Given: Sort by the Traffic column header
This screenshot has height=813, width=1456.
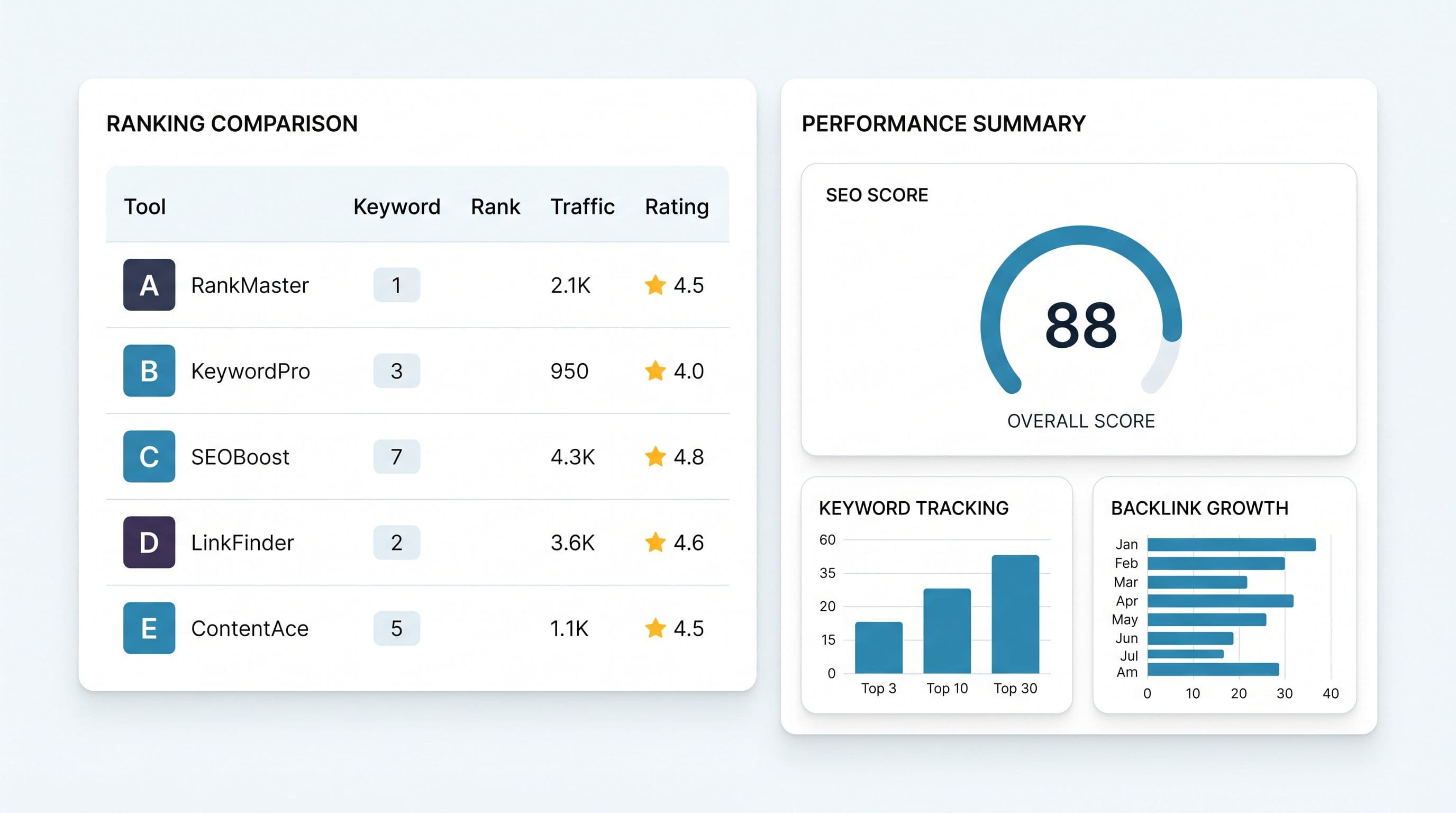Looking at the screenshot, I should click(x=583, y=206).
